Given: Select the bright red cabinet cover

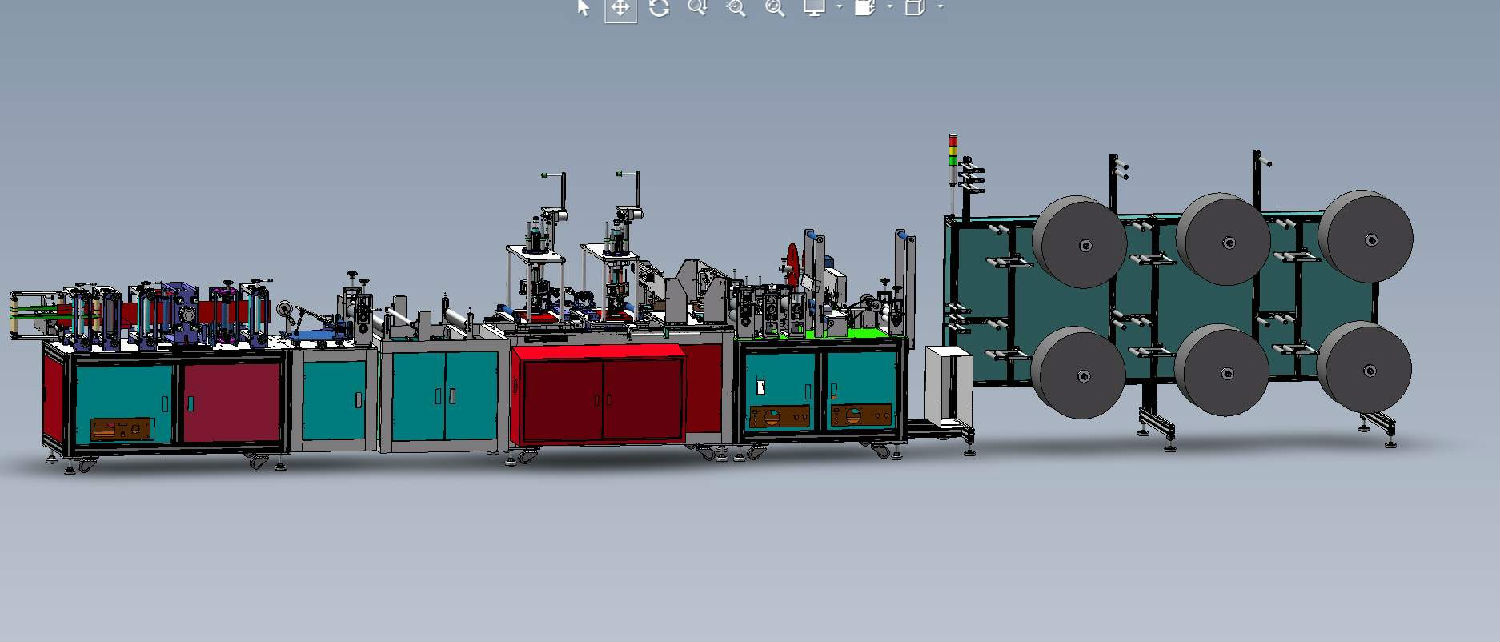Looking at the screenshot, I should pos(598,394).
